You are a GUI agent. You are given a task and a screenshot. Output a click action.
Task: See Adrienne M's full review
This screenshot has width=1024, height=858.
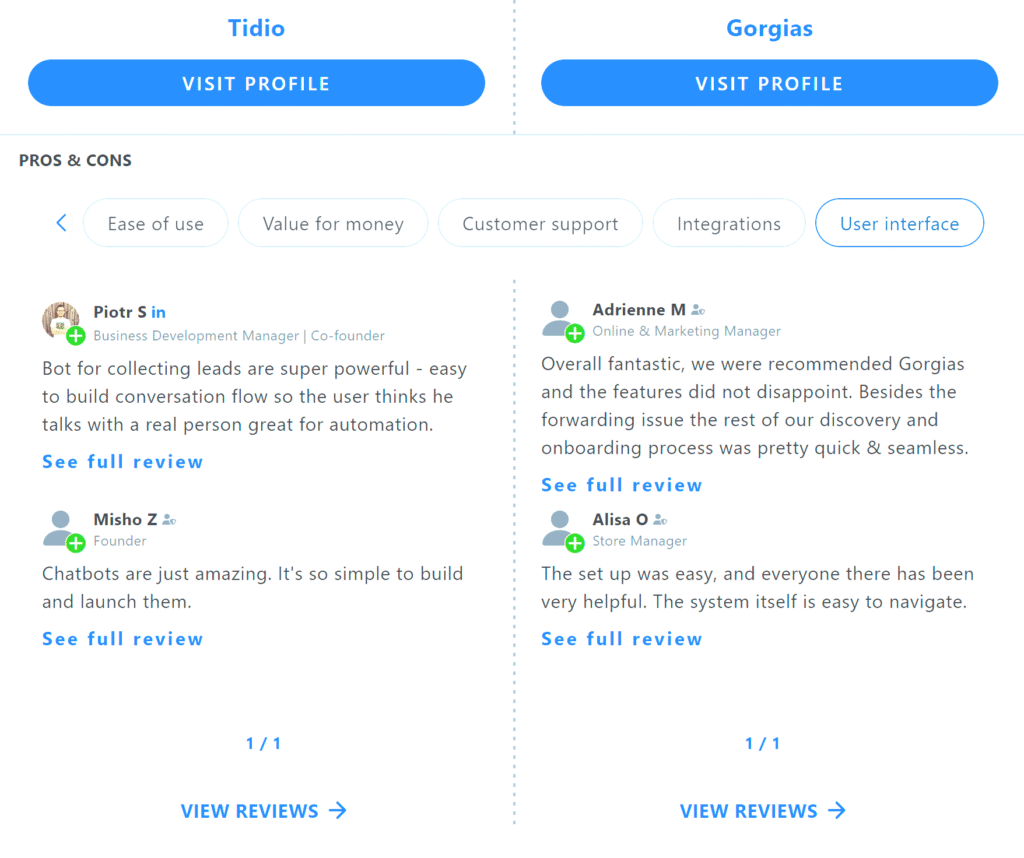[x=622, y=485]
